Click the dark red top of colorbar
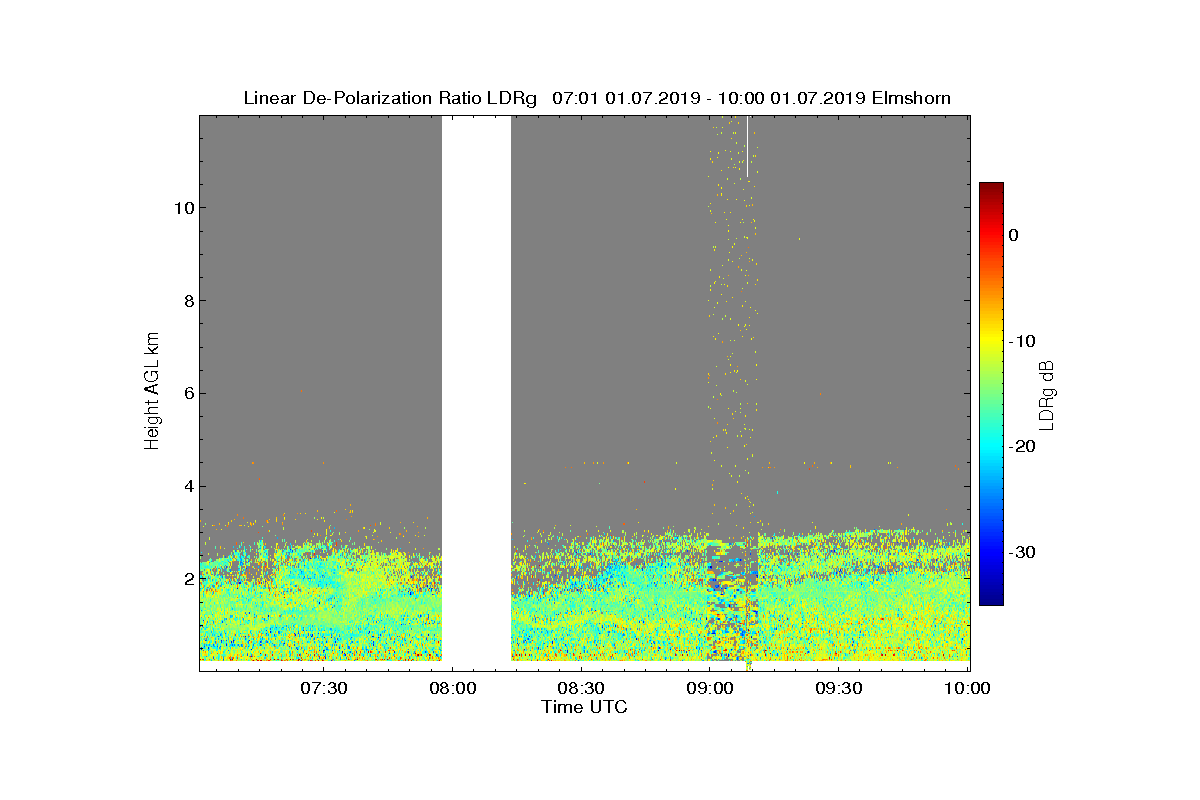Image resolution: width=1200 pixels, height=800 pixels. 991,188
